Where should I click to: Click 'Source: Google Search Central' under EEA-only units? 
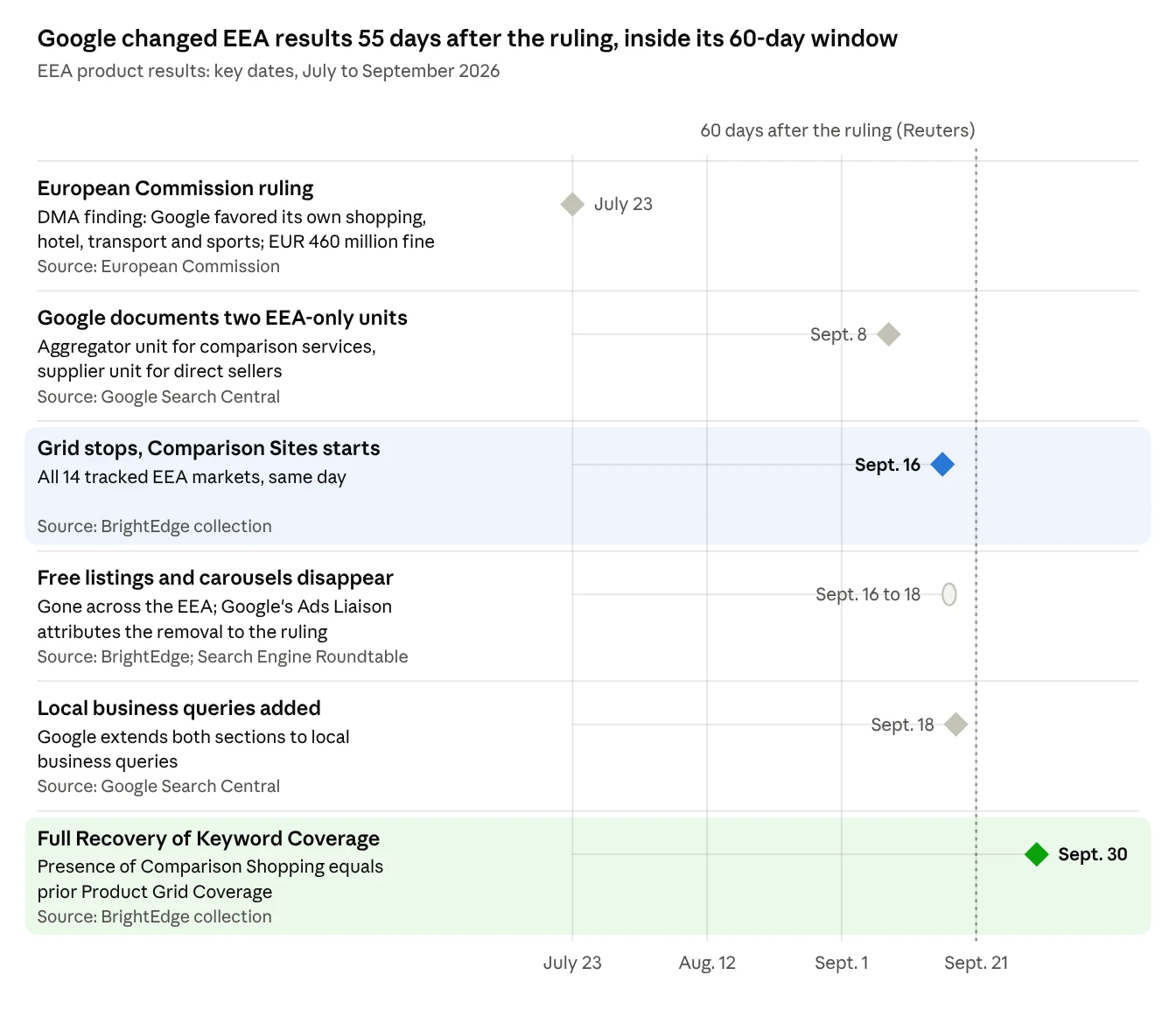coord(158,396)
